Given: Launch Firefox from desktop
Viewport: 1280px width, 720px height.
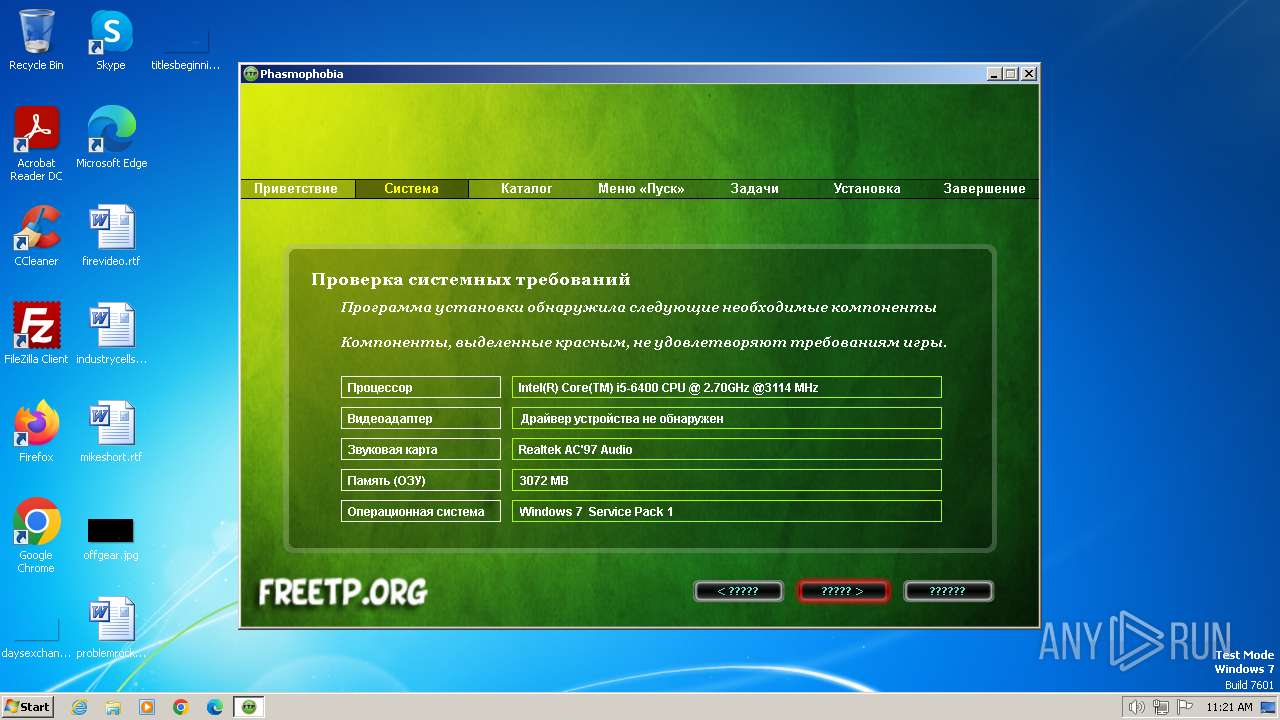Looking at the screenshot, I should 36,432.
